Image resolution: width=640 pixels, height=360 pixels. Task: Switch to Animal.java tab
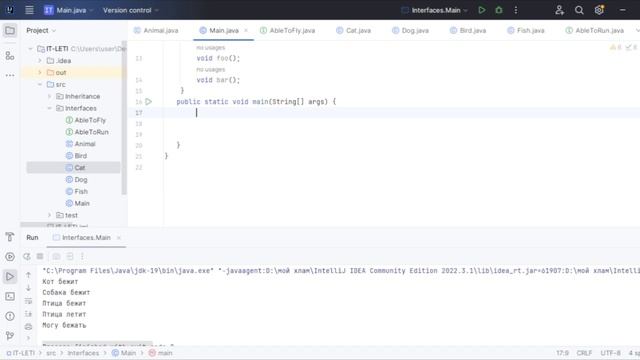point(156,31)
